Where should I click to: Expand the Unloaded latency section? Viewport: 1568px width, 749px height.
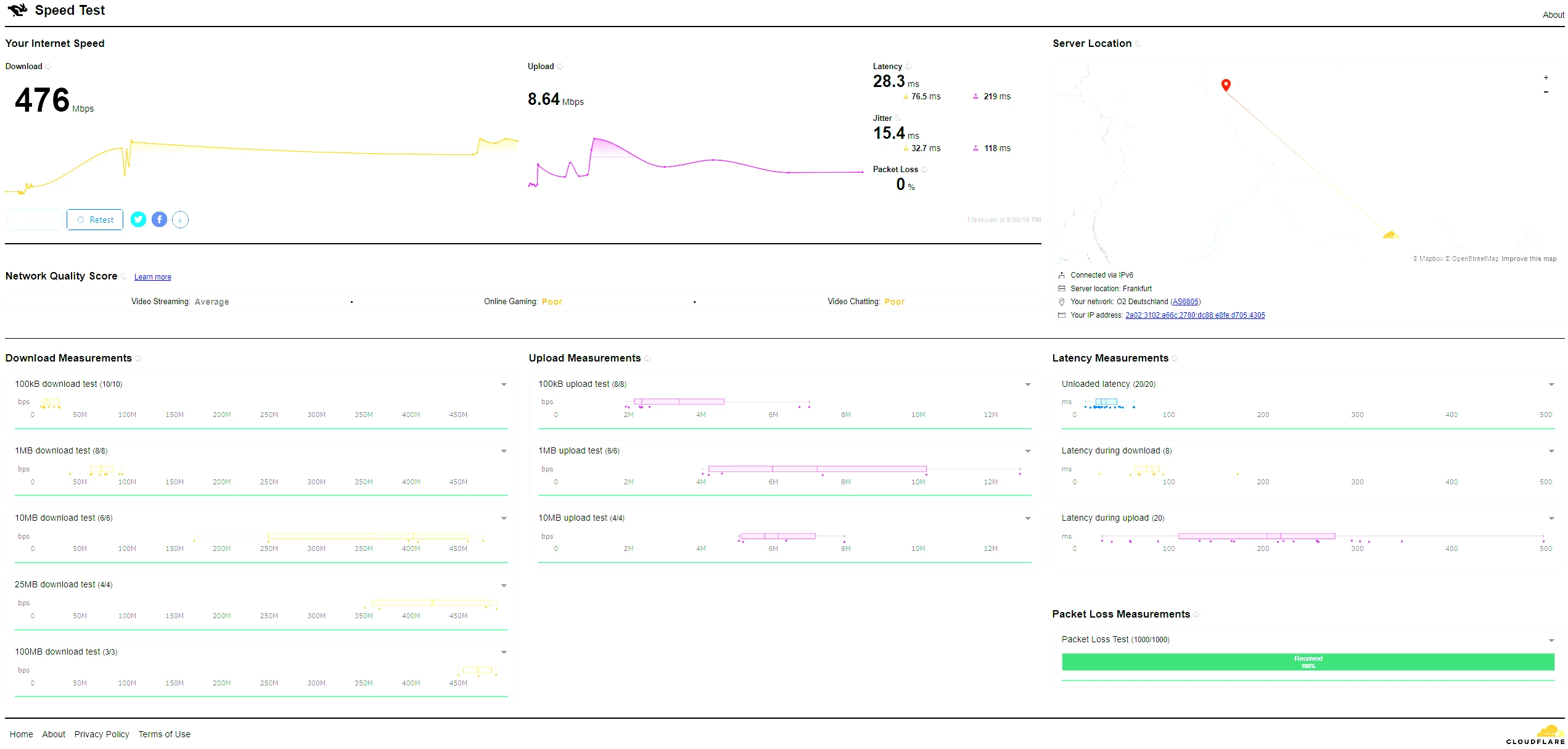(1551, 384)
